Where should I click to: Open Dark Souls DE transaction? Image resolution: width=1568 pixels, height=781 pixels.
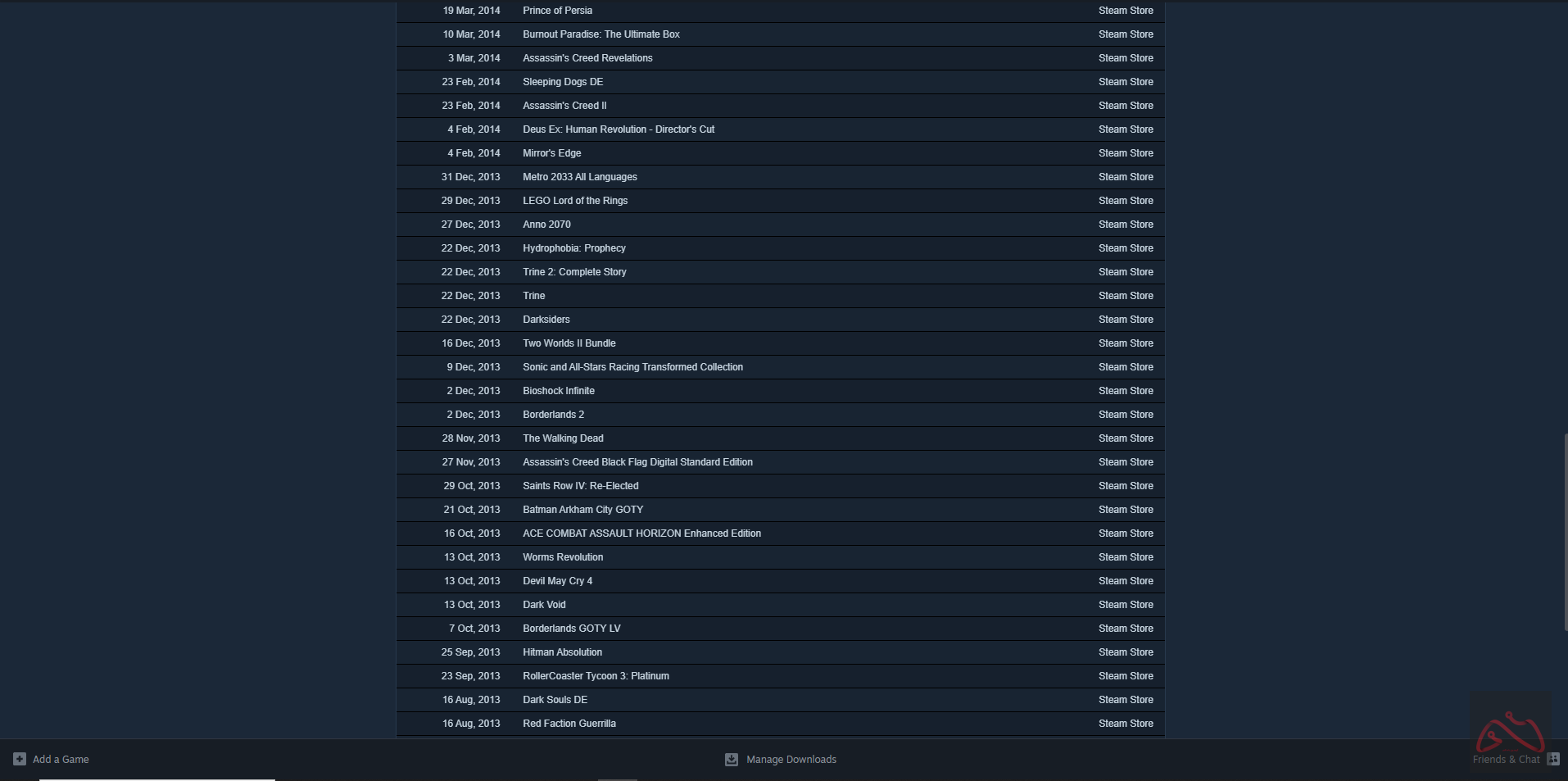coord(555,700)
